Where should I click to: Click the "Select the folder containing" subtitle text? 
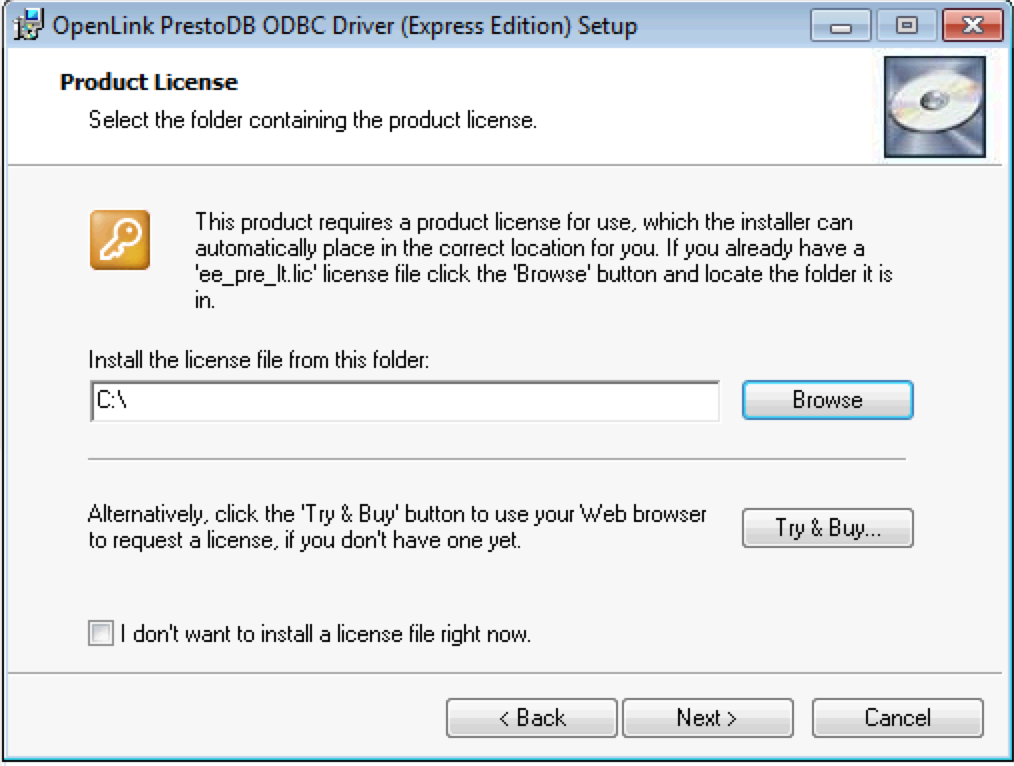click(313, 121)
